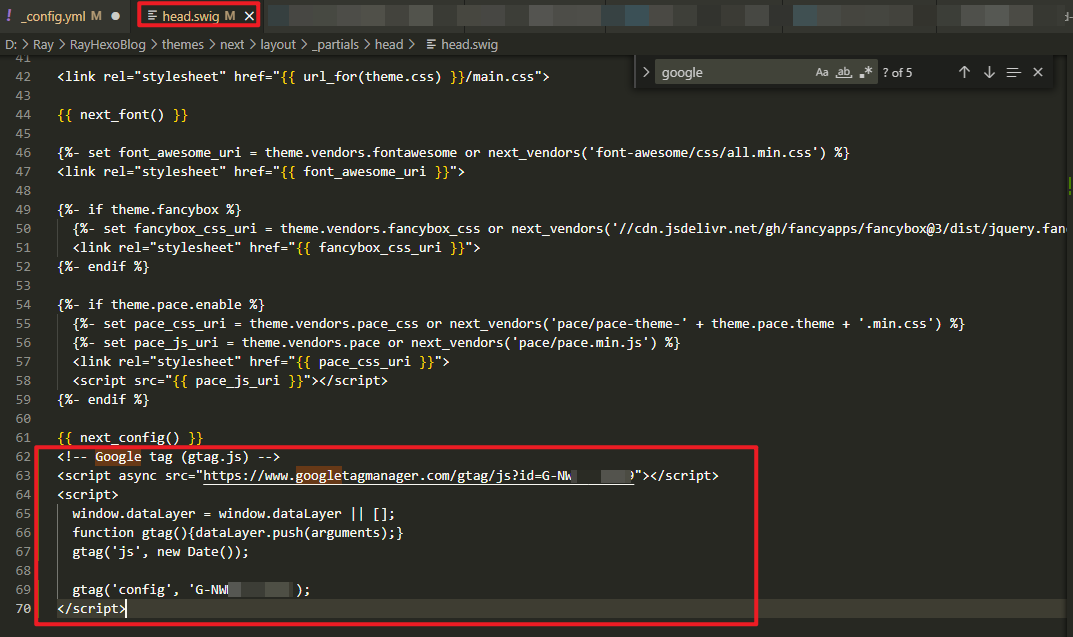The height and width of the screenshot is (637, 1073).
Task: Open the _partials breadcrumb folder
Action: (x=335, y=44)
